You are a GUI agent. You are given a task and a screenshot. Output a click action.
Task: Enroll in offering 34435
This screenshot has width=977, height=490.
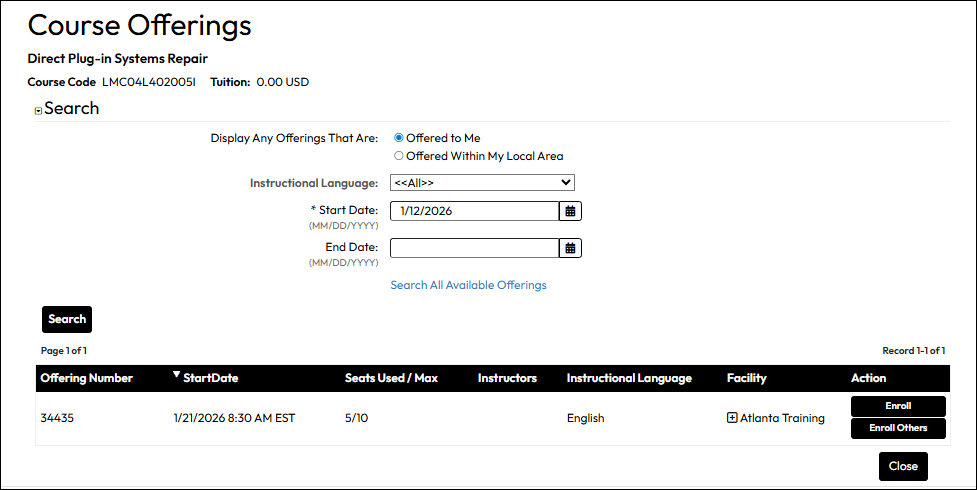(897, 406)
